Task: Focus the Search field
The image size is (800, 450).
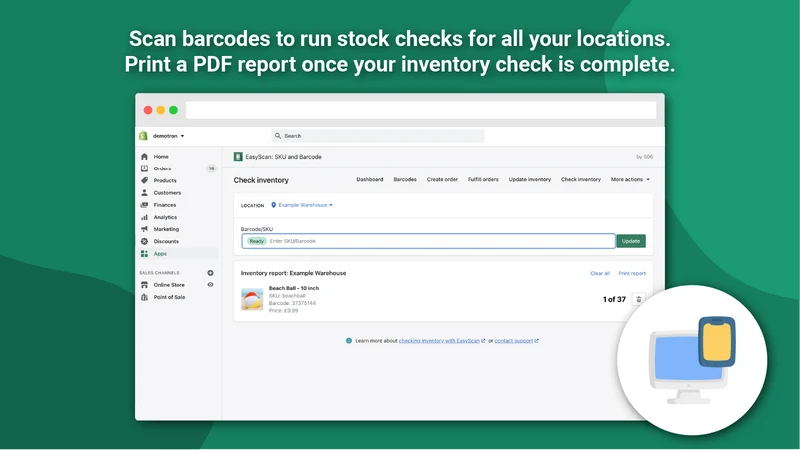Action: pos(378,136)
